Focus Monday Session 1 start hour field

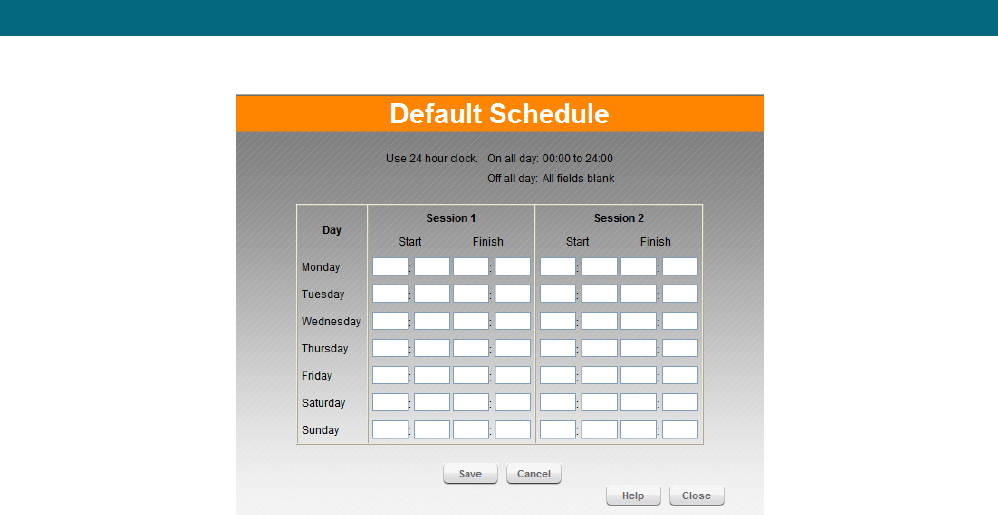(x=390, y=267)
